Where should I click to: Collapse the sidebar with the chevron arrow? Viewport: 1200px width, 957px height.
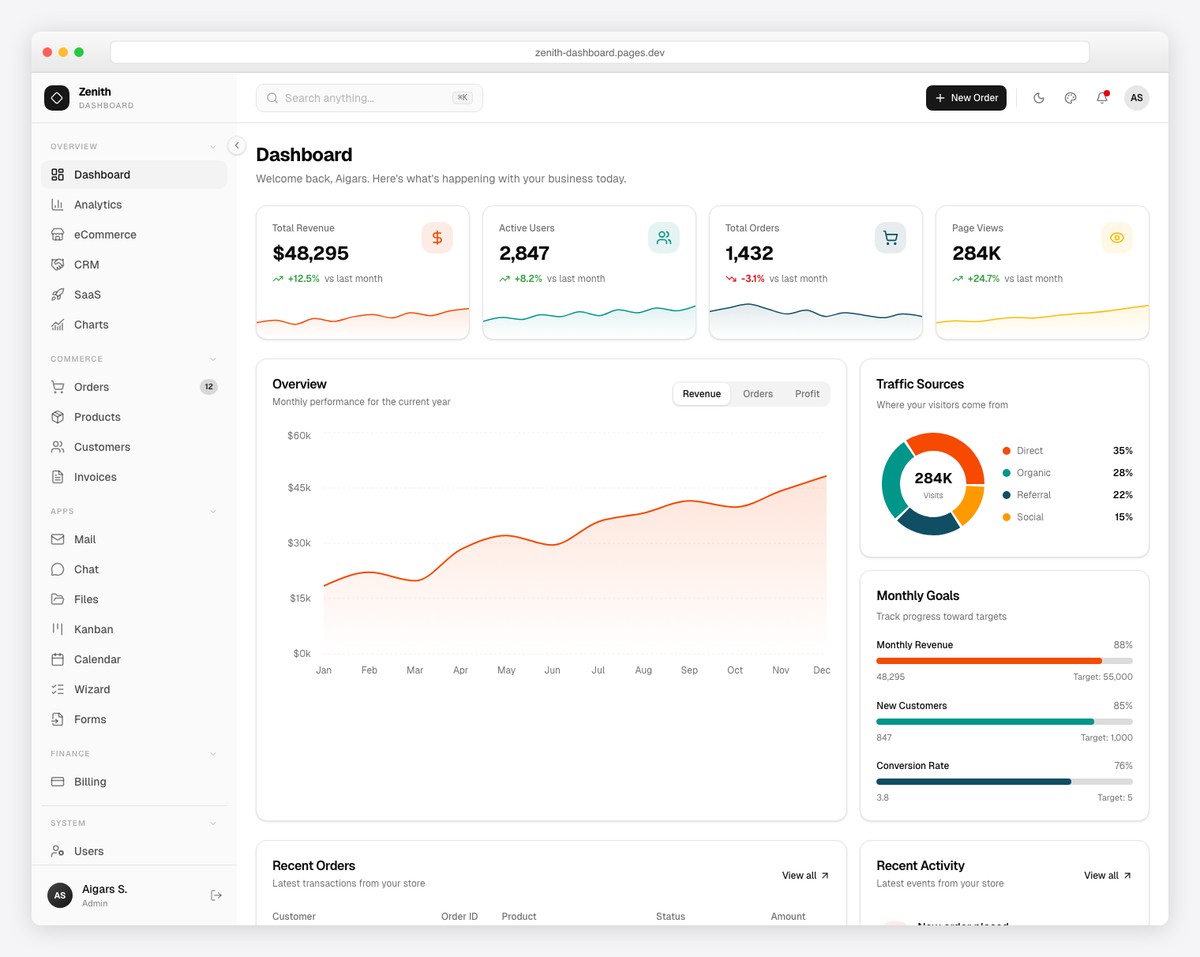point(236,145)
